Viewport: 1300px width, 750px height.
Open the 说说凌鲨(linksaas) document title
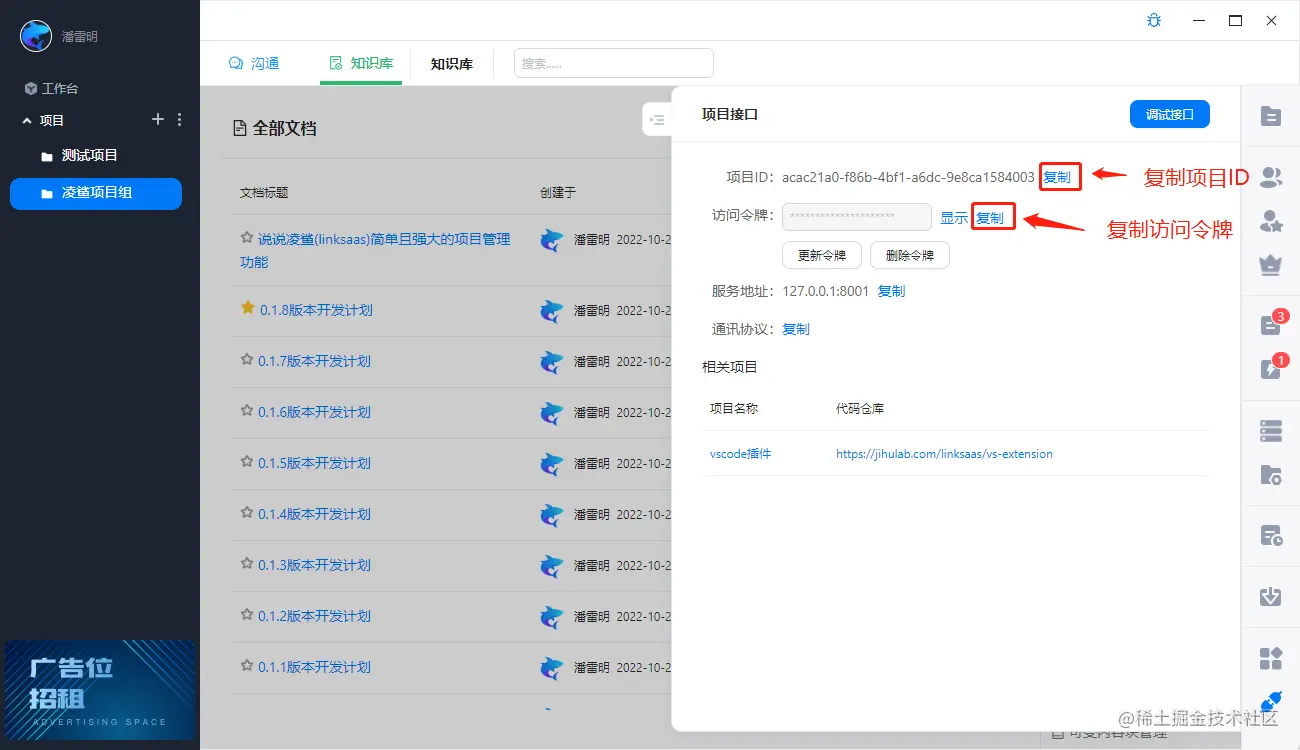pyautogui.click(x=375, y=250)
